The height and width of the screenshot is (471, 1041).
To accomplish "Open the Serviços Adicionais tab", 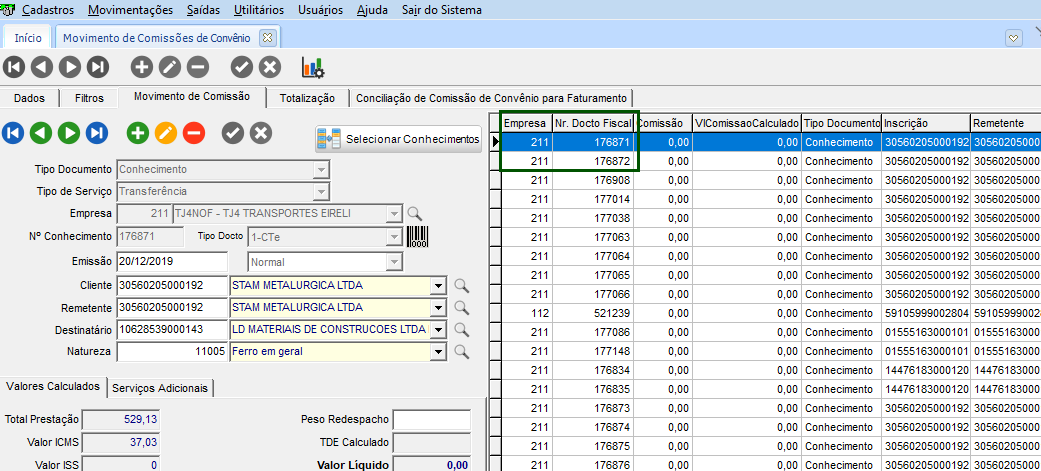I will [x=161, y=387].
